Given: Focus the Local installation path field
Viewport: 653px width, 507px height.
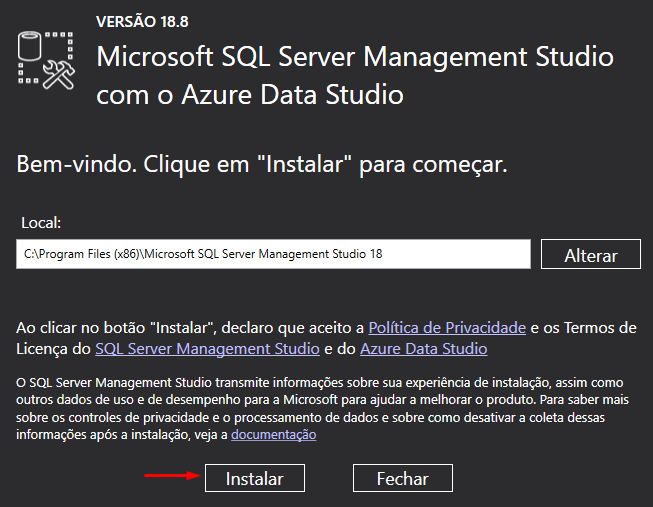Looking at the screenshot, I should pos(273,254).
